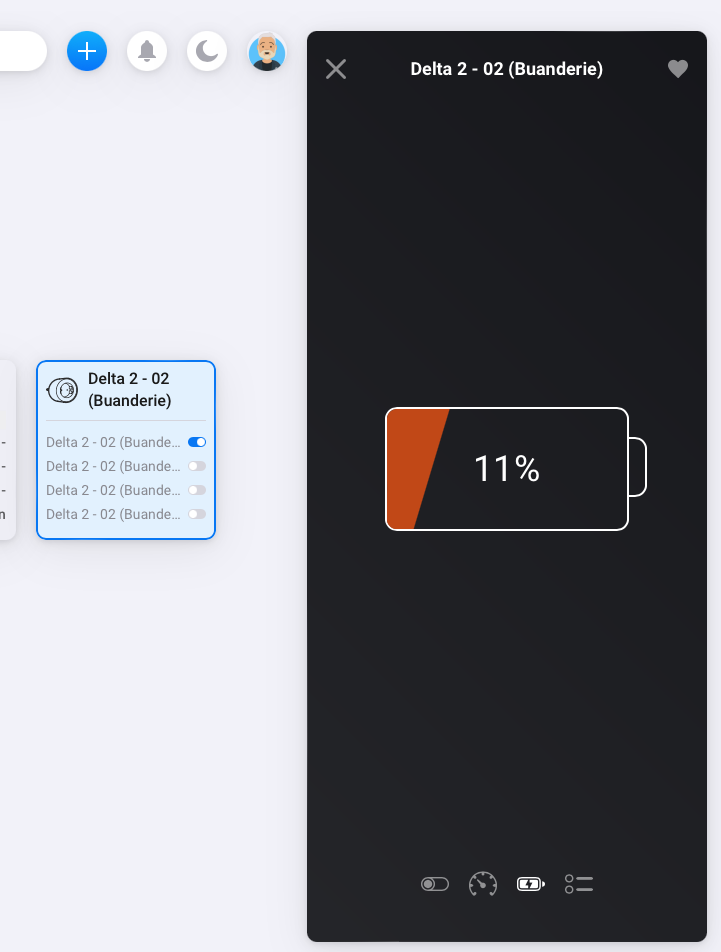Image resolution: width=721 pixels, height=952 pixels.
Task: Enable the third Delta 2 - 02 toggle
Action: (x=197, y=490)
